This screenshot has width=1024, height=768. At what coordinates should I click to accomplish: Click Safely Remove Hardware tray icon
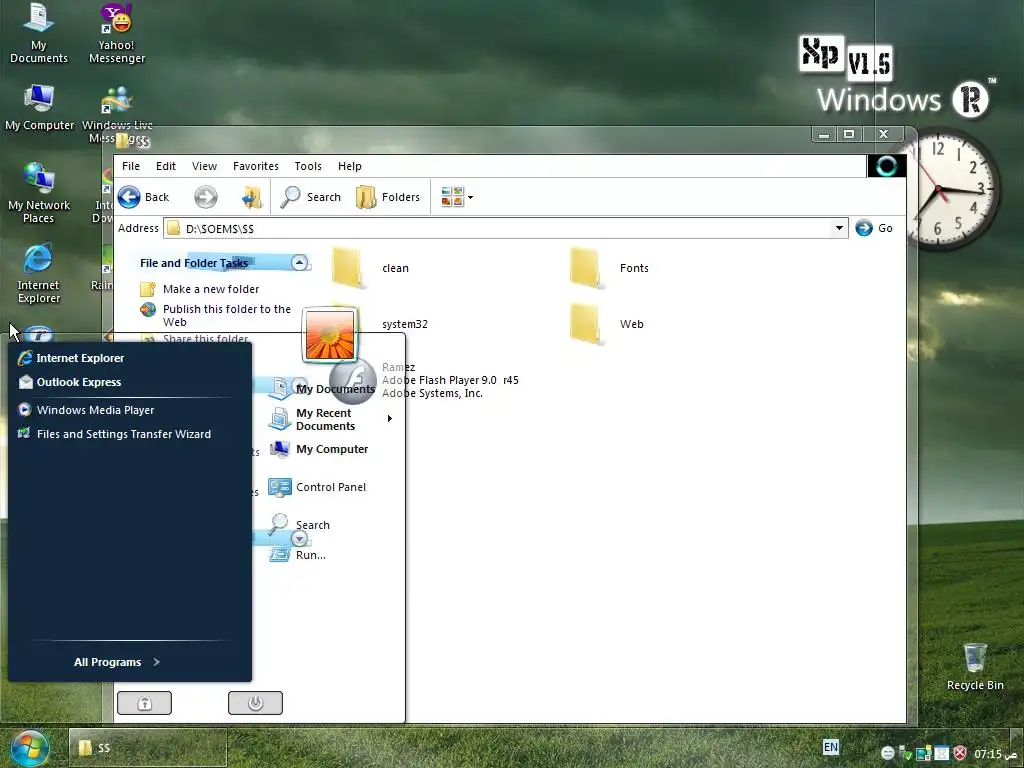(x=905, y=754)
